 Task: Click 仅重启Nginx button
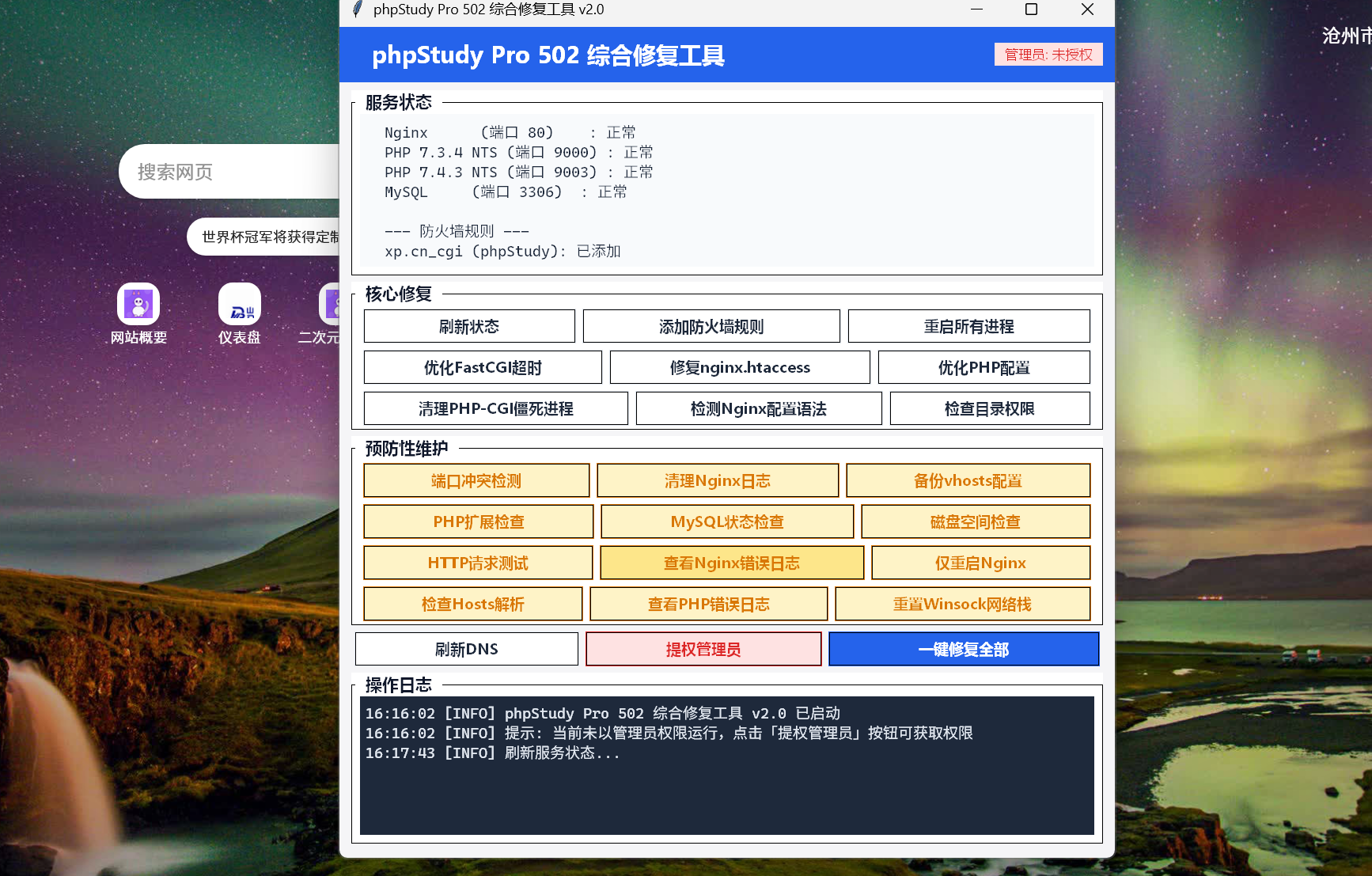coord(981,563)
